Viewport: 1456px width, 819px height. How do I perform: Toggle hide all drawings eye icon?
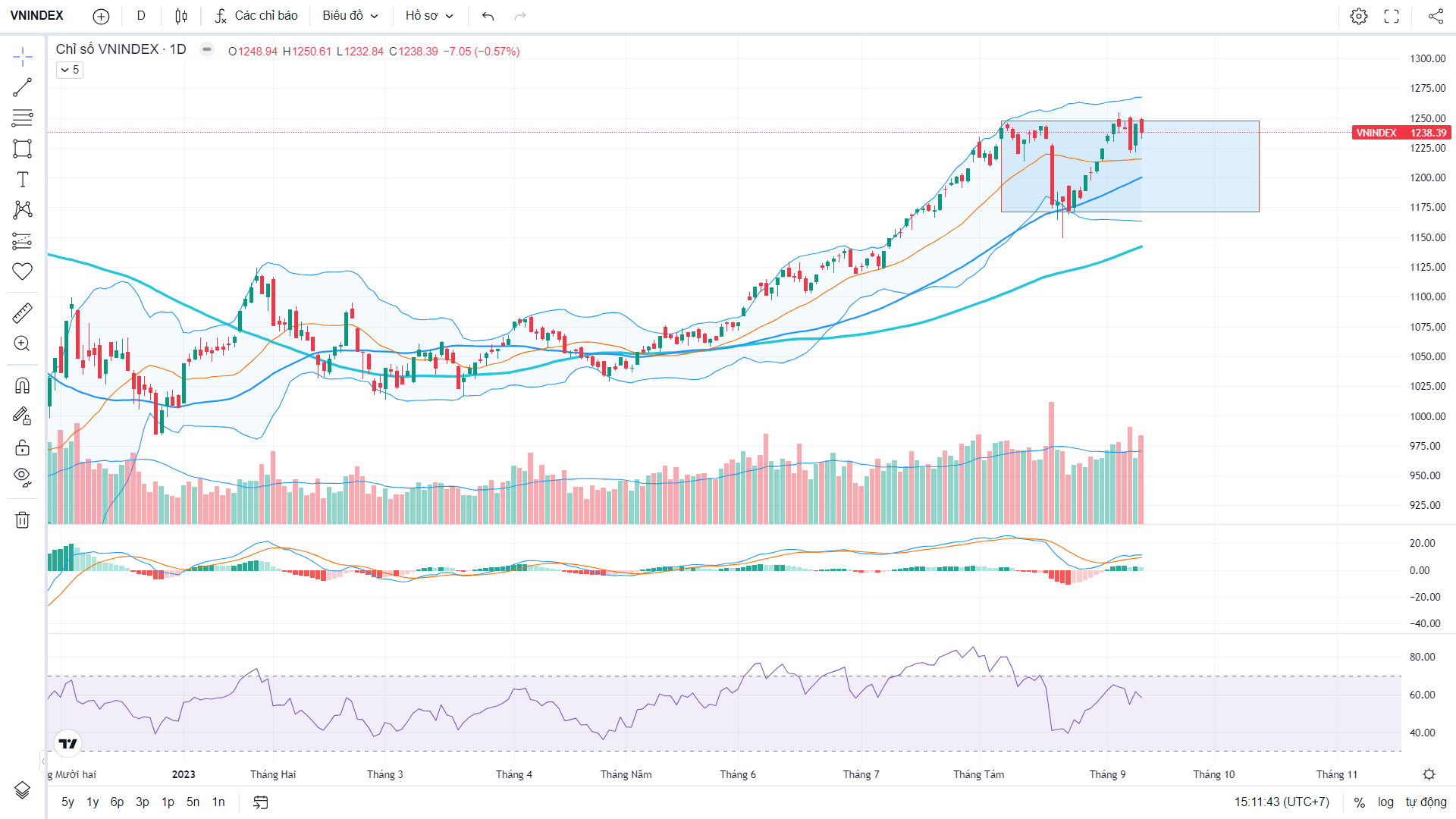[x=23, y=477]
